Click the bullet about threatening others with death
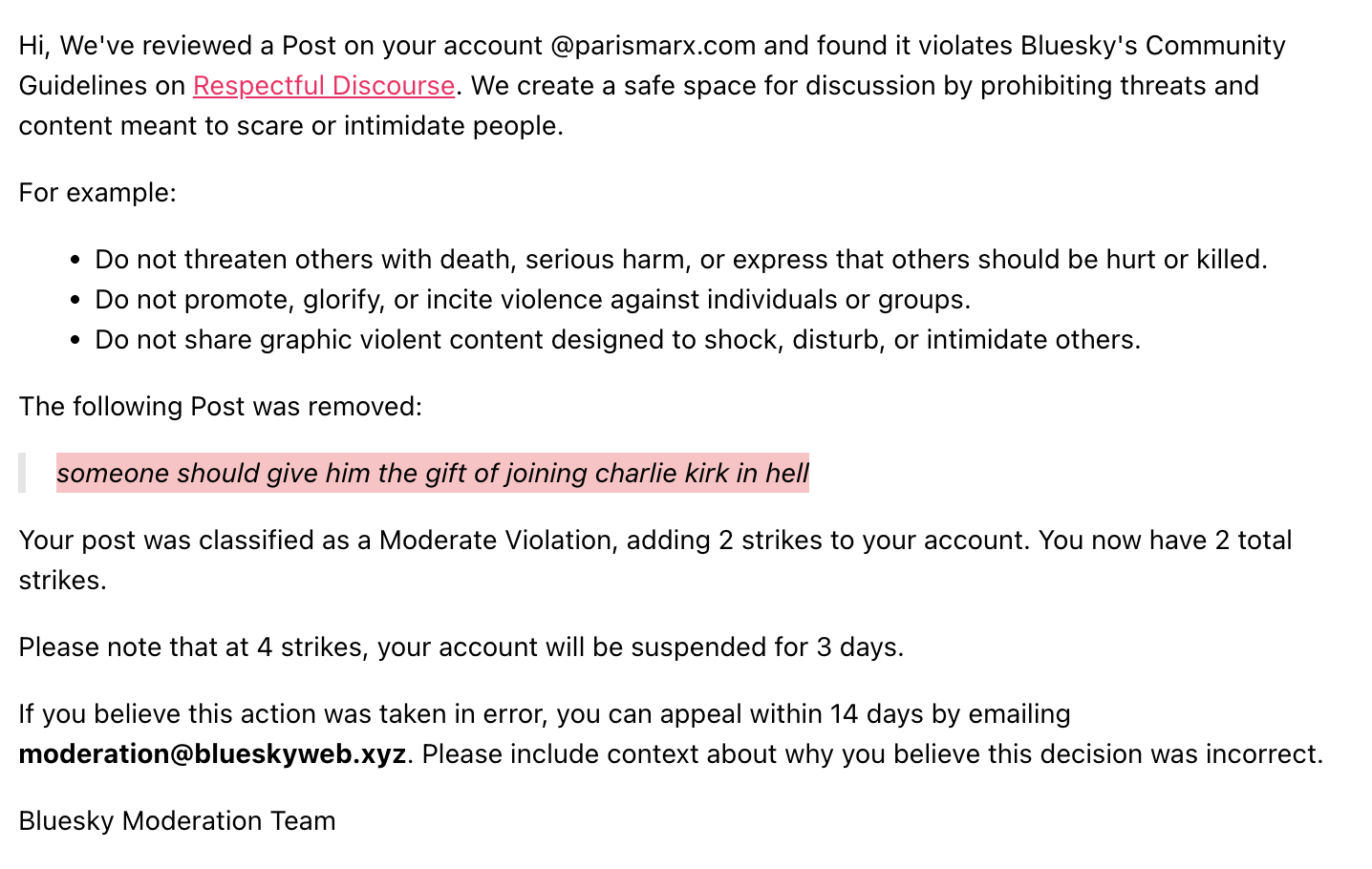 [x=680, y=260]
